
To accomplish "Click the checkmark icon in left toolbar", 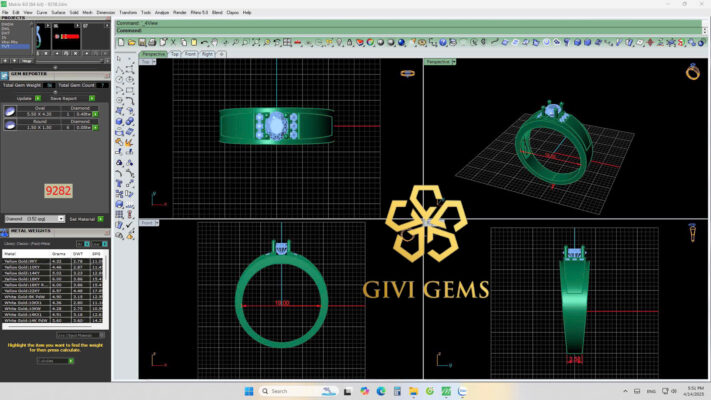I will (130, 225).
